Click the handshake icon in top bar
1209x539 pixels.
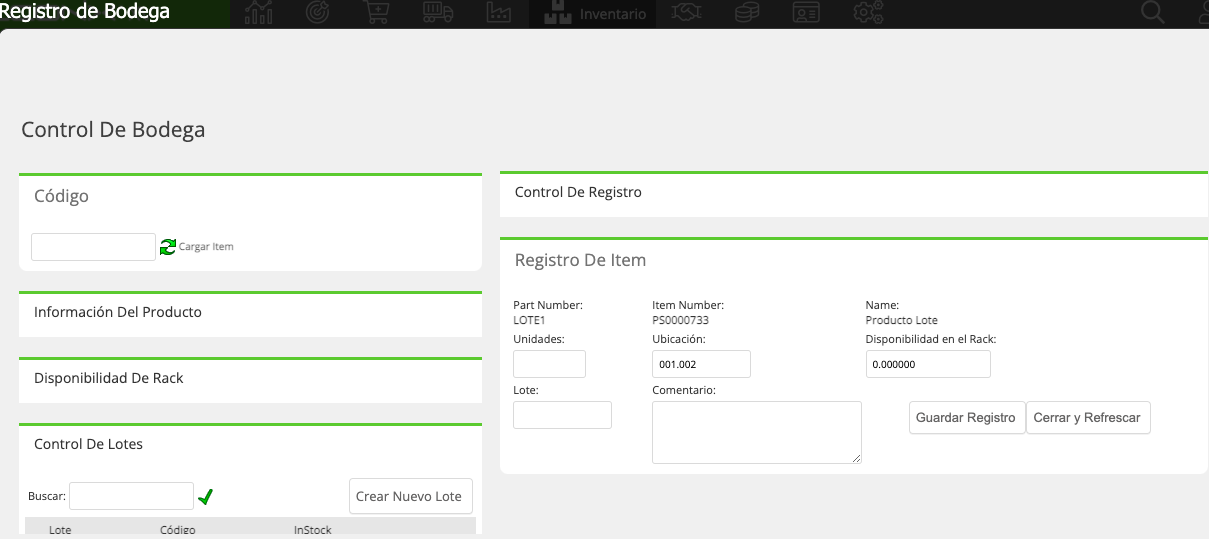click(687, 13)
